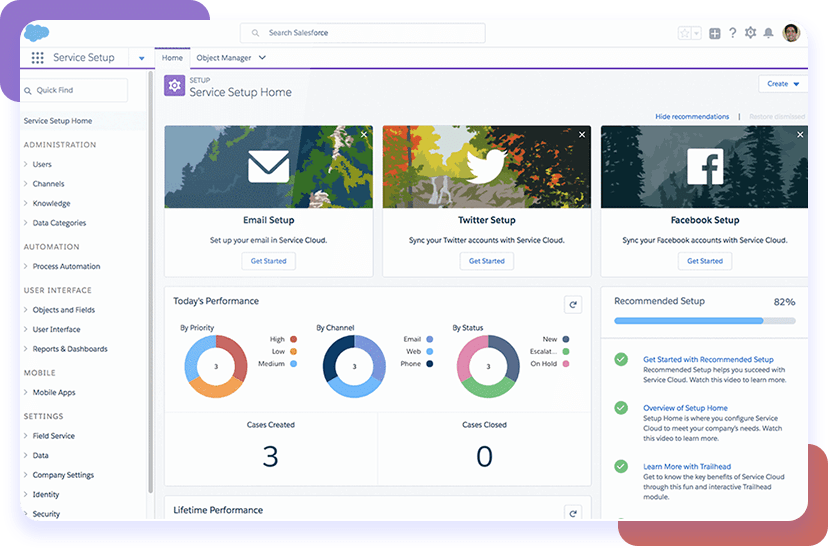This screenshot has height=552, width=828.
Task: Expand the Identity tree item
Action: click(25, 494)
